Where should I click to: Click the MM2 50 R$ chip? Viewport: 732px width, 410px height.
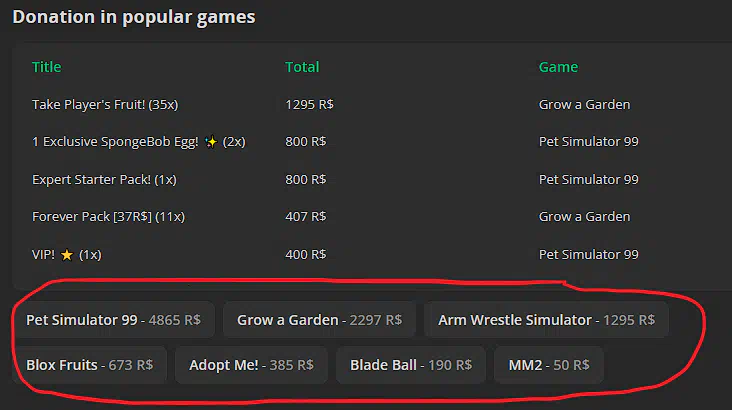pos(548,365)
